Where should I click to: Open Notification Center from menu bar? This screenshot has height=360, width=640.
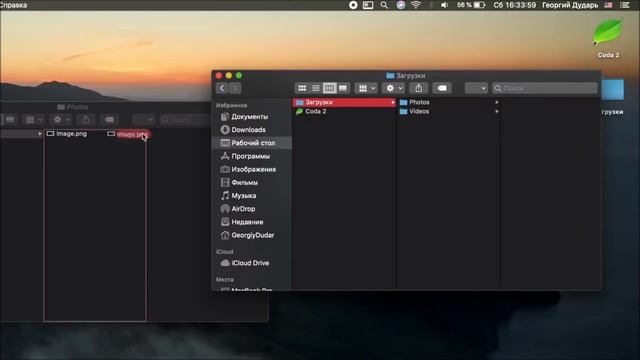click(625, 5)
